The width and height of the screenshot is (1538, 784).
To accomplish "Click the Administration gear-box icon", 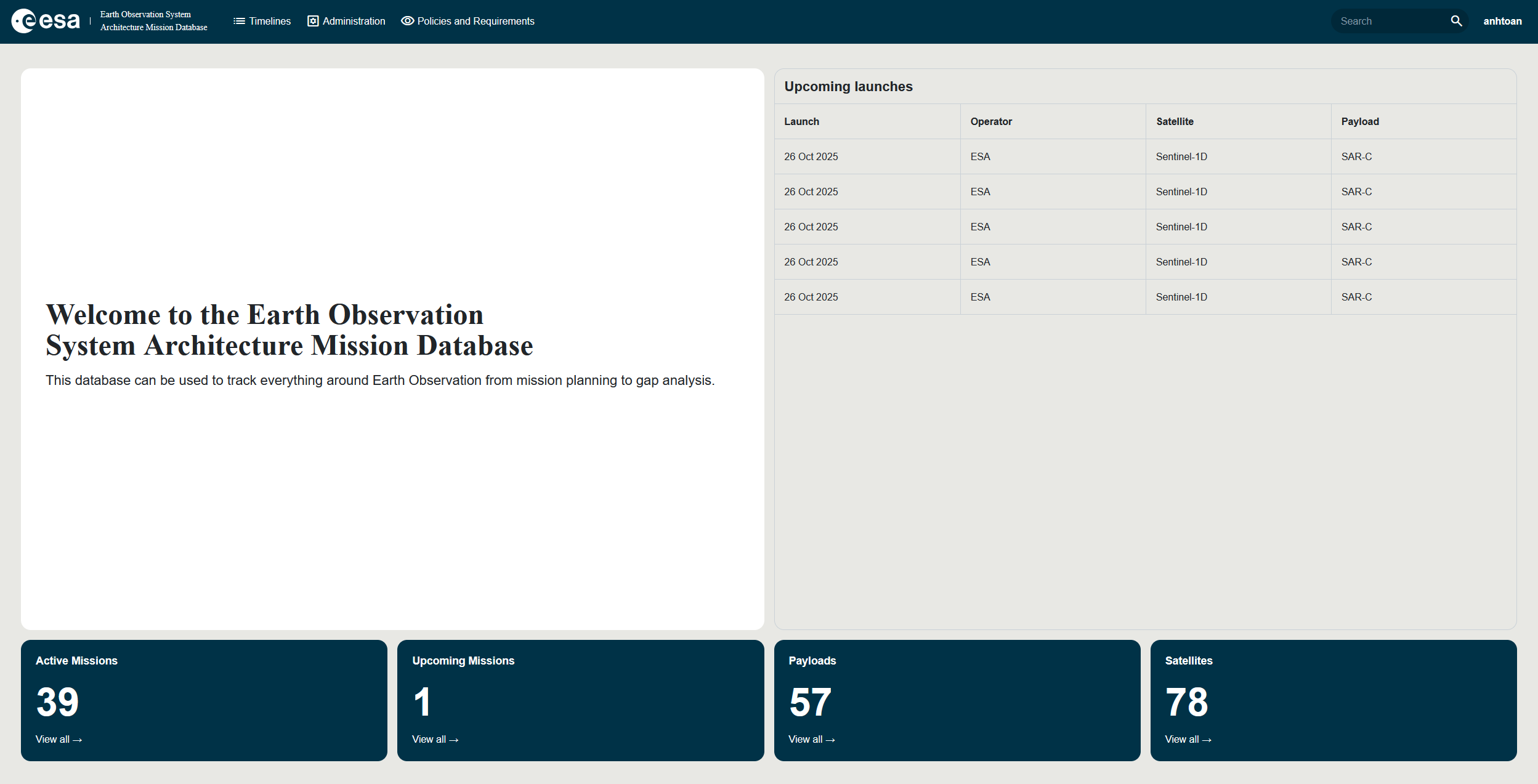I will 313,21.
